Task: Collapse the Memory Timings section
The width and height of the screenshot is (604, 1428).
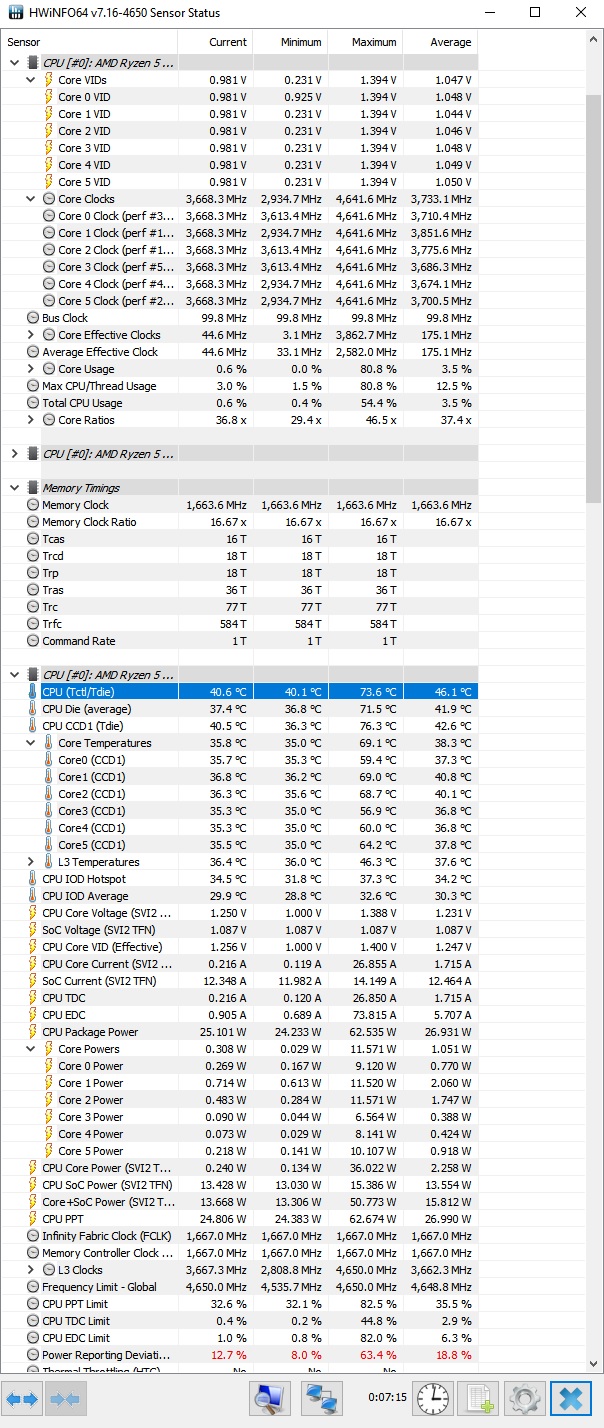Action: click(x=14, y=488)
